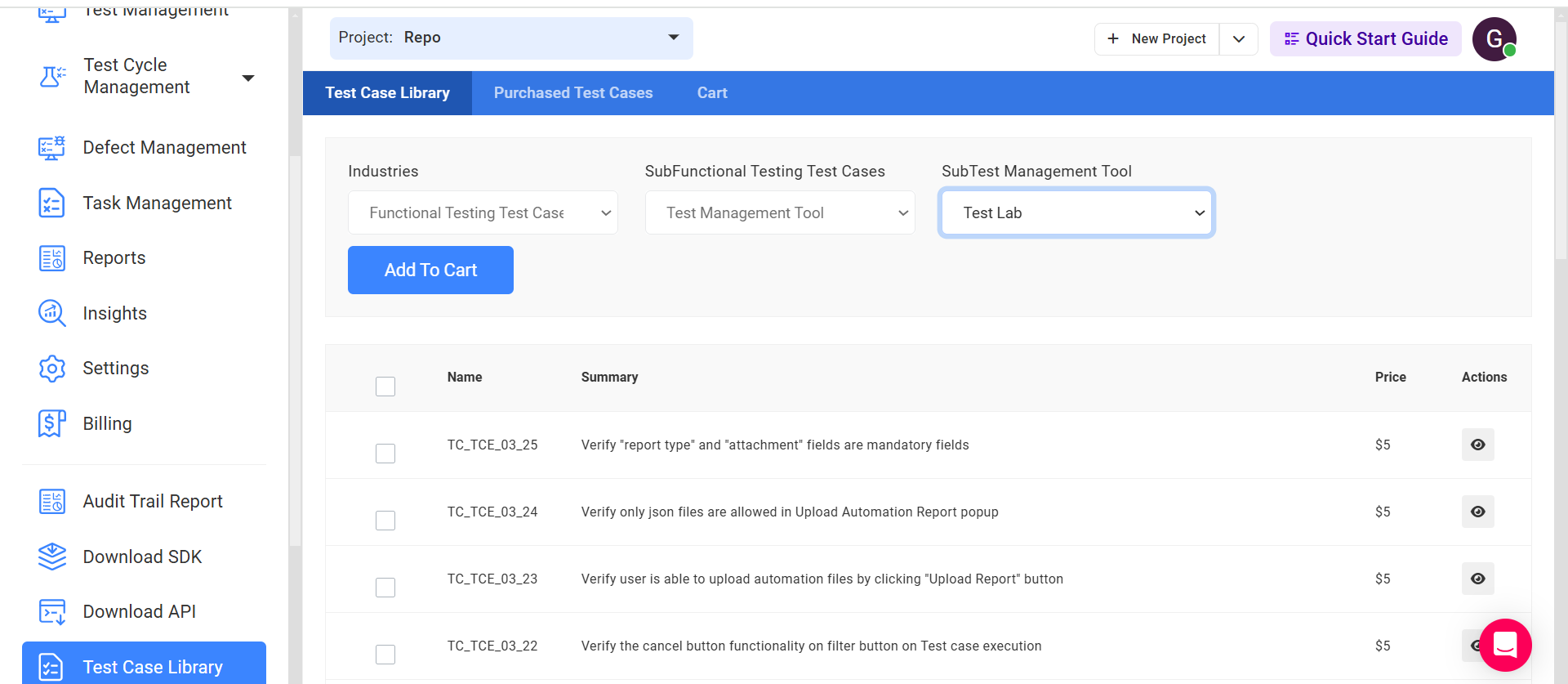Open Reports from sidebar
This screenshot has height=684, width=1568.
[x=114, y=258]
